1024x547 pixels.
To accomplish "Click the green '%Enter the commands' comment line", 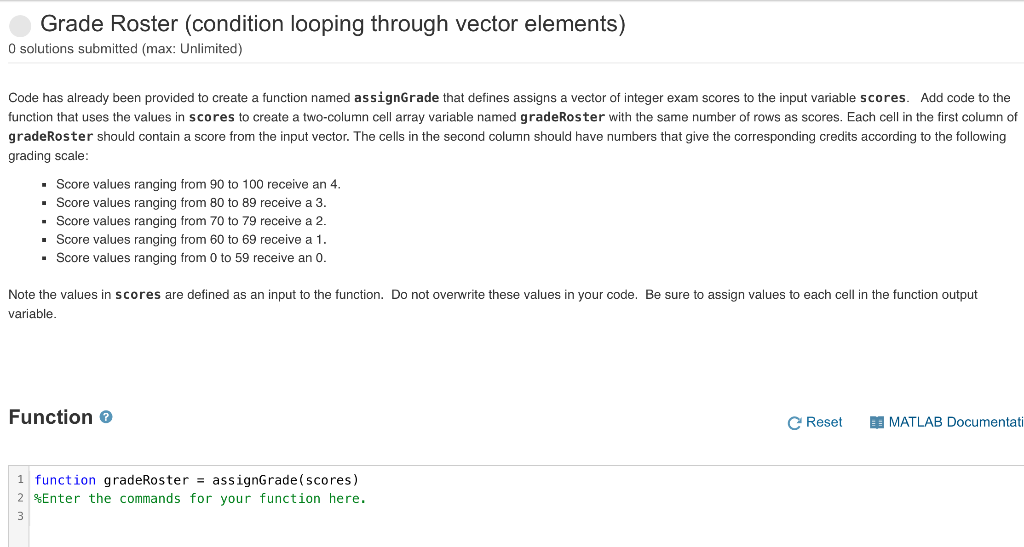I will coord(200,498).
